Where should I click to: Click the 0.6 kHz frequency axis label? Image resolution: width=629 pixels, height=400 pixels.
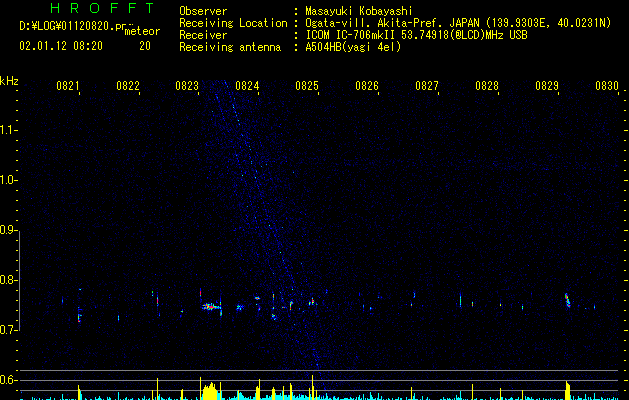coord(8,380)
